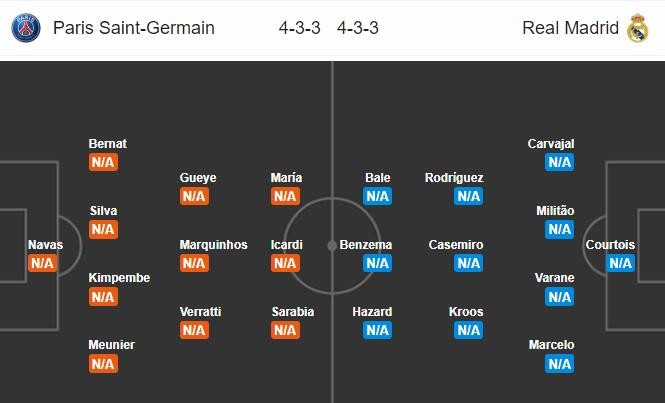
Task: Select the rating badge under Casemiro
Action: pyautogui.click(x=469, y=263)
